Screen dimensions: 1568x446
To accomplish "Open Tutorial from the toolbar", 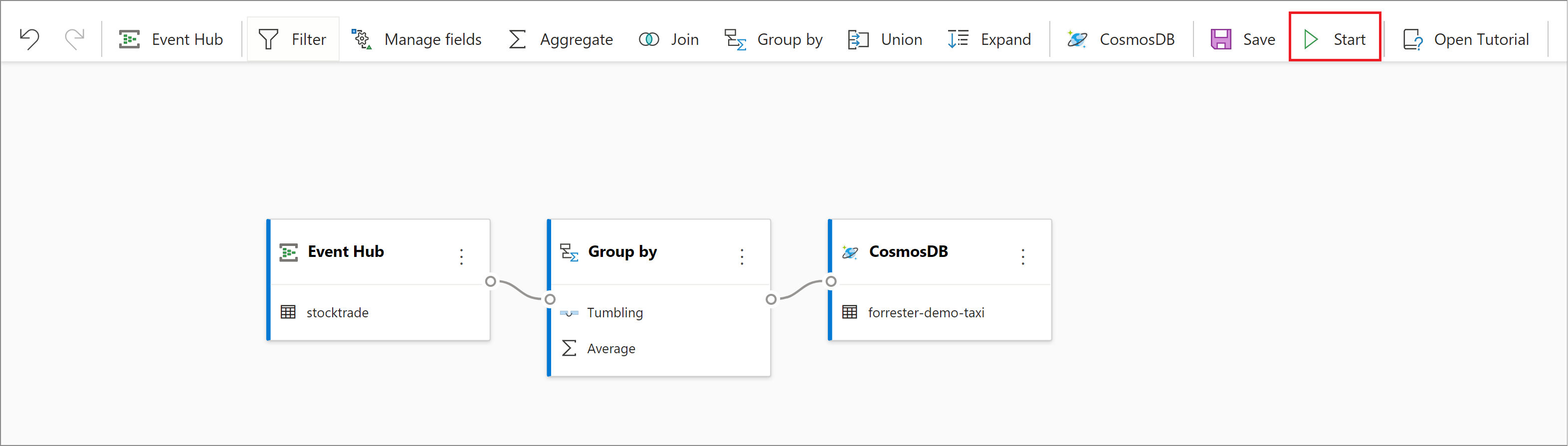I will [1466, 39].
